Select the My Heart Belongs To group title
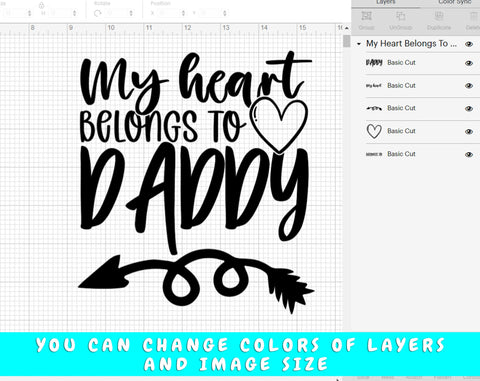The height and width of the screenshot is (381, 480). [411, 44]
